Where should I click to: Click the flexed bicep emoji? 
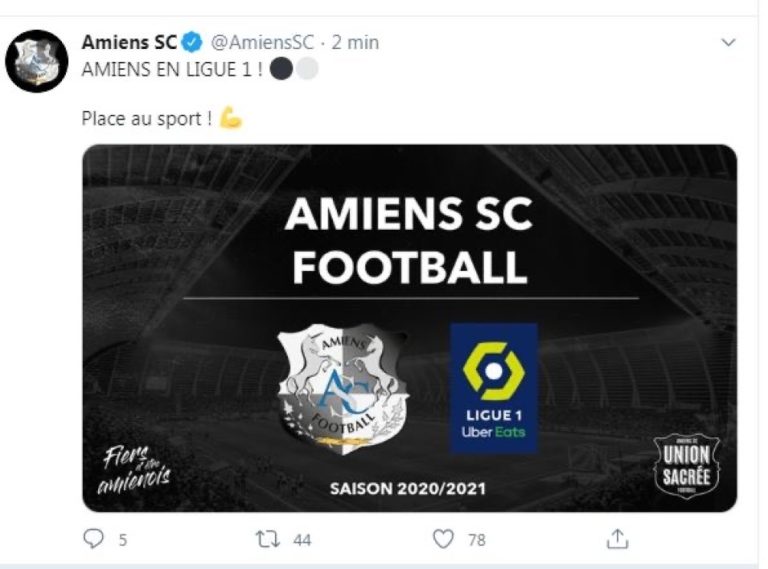(231, 118)
